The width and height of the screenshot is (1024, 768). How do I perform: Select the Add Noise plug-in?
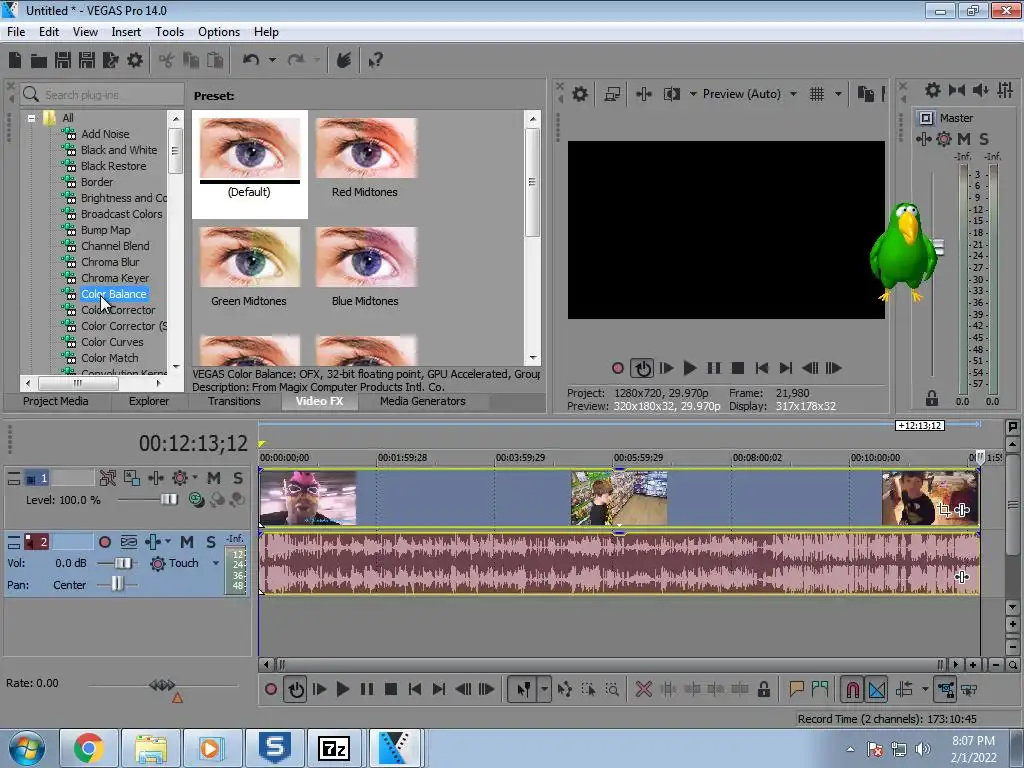click(x=105, y=134)
